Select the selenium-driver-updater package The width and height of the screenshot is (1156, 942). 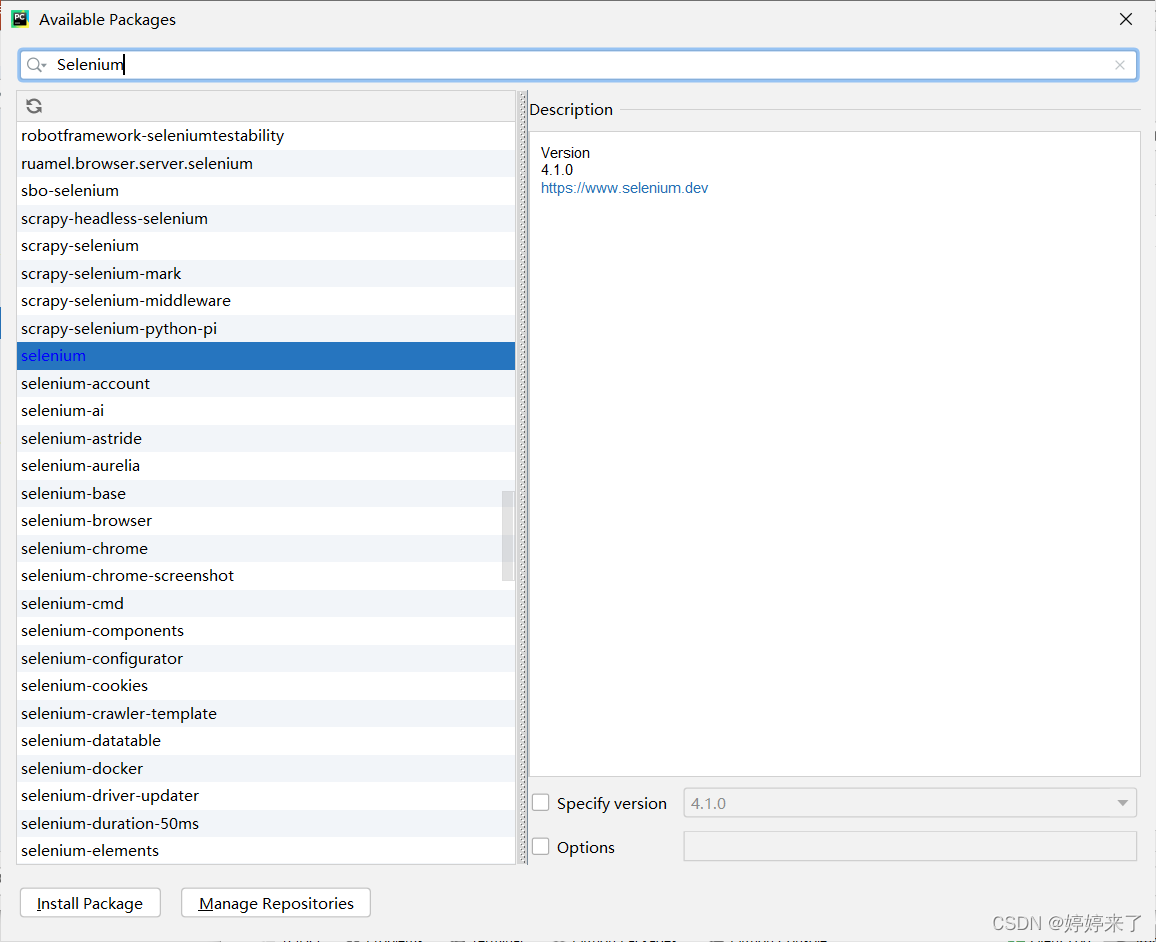265,796
